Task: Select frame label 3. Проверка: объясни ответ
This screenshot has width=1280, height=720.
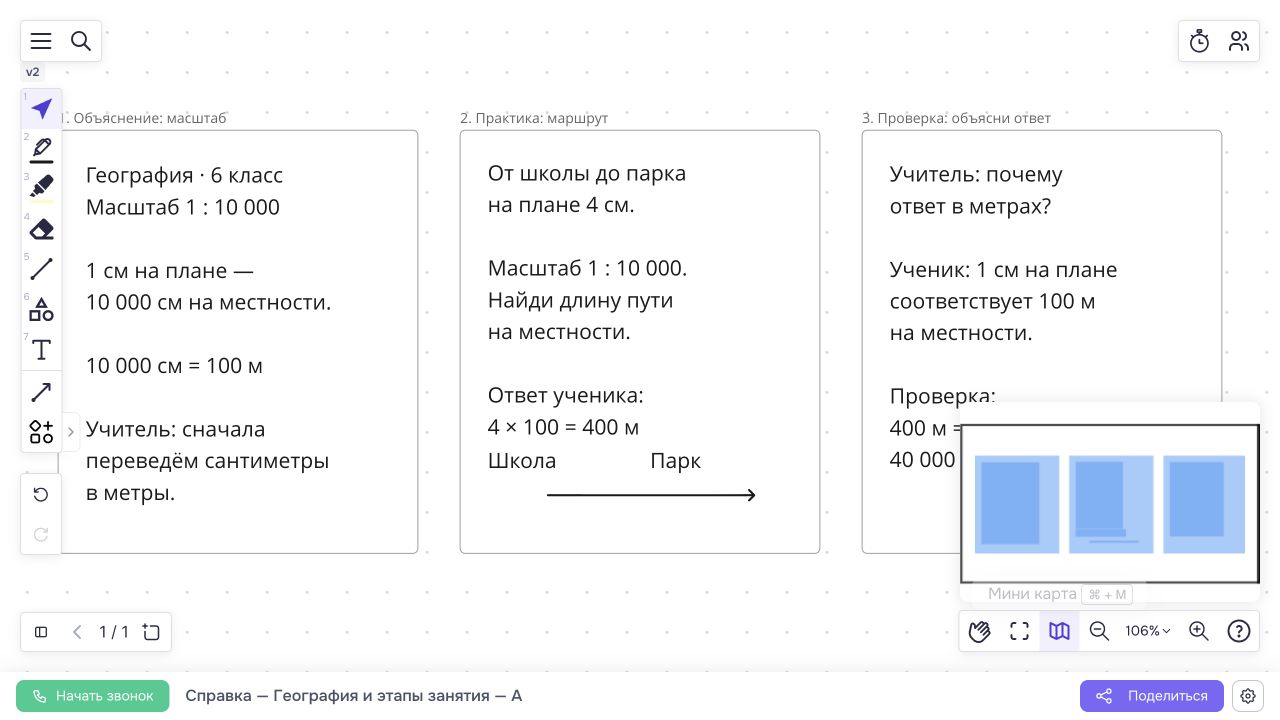Action: pyautogui.click(x=956, y=118)
